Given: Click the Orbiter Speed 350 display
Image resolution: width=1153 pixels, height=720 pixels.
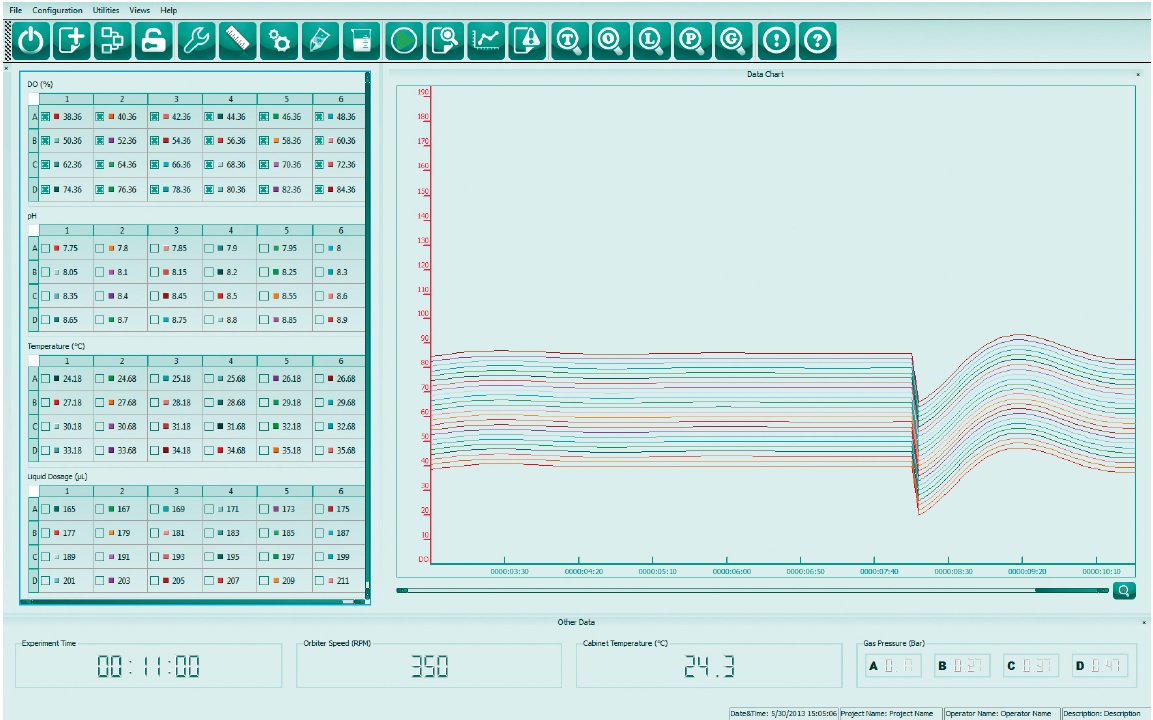Looking at the screenshot, I should (429, 666).
